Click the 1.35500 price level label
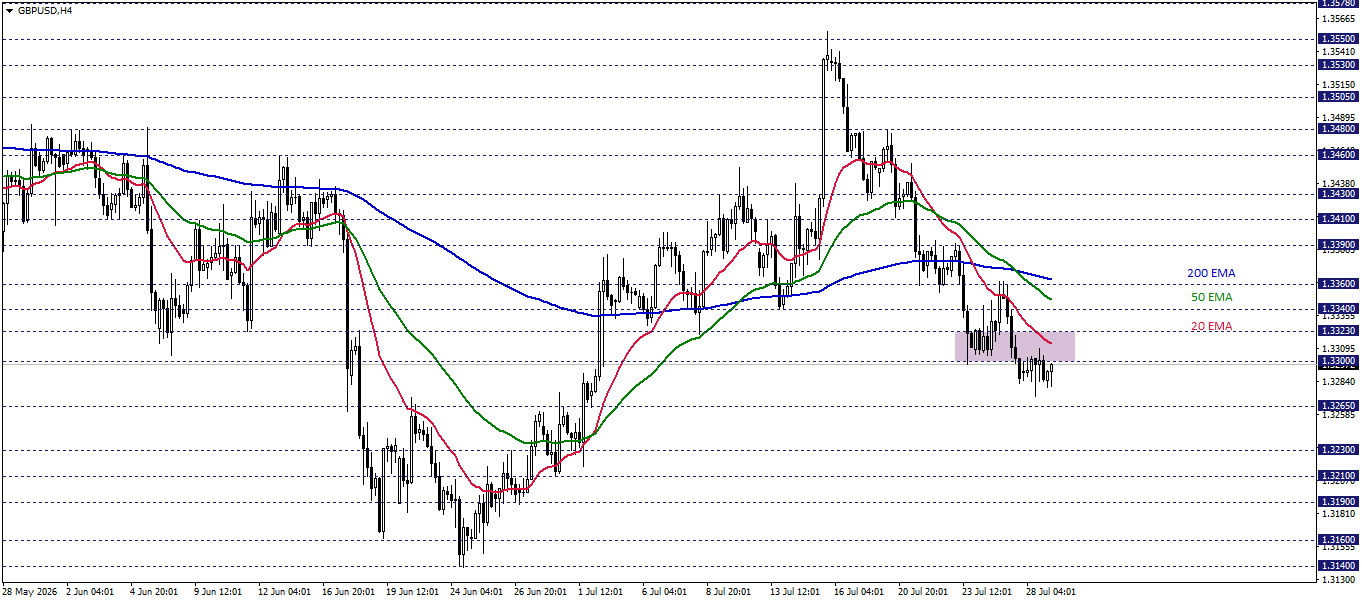The width and height of the screenshot is (1362, 603). (1338, 39)
